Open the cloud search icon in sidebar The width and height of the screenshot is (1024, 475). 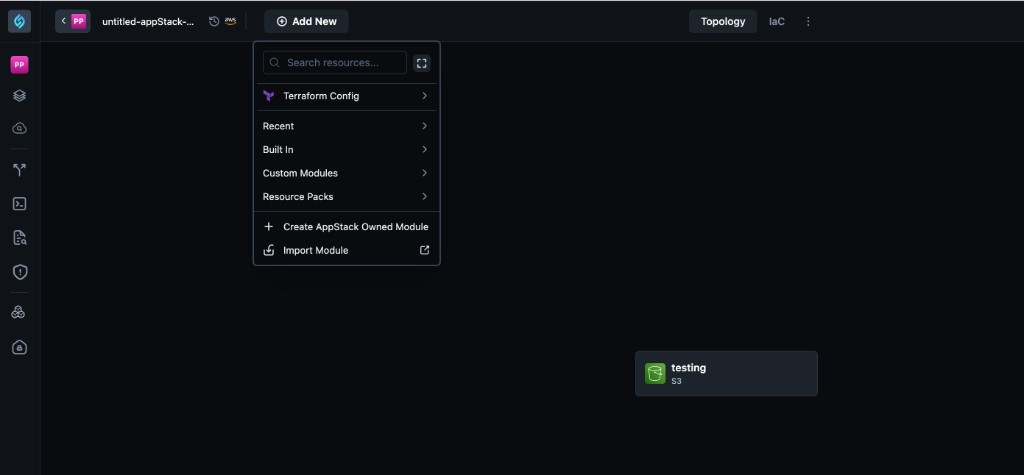click(20, 129)
